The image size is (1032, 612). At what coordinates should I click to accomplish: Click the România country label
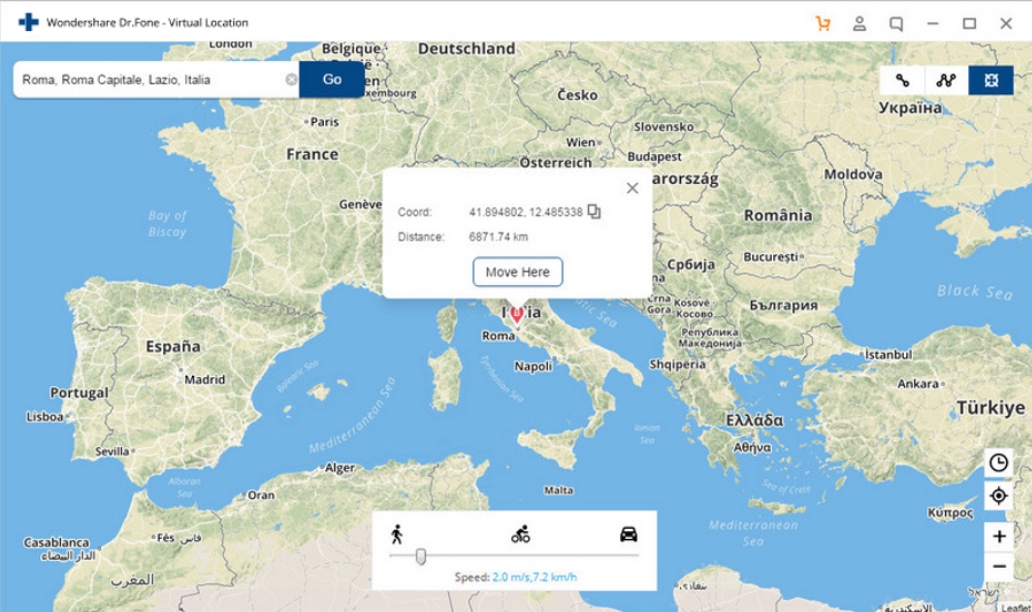tap(778, 215)
